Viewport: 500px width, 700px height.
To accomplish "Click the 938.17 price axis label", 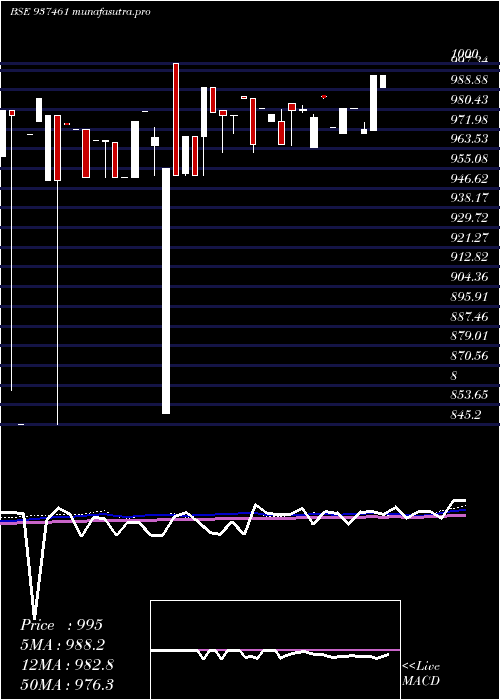I will [469, 197].
